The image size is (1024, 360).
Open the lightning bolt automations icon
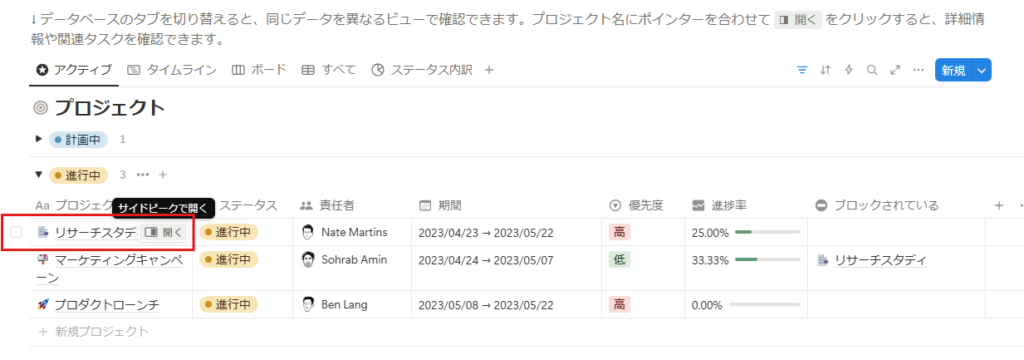[x=848, y=70]
